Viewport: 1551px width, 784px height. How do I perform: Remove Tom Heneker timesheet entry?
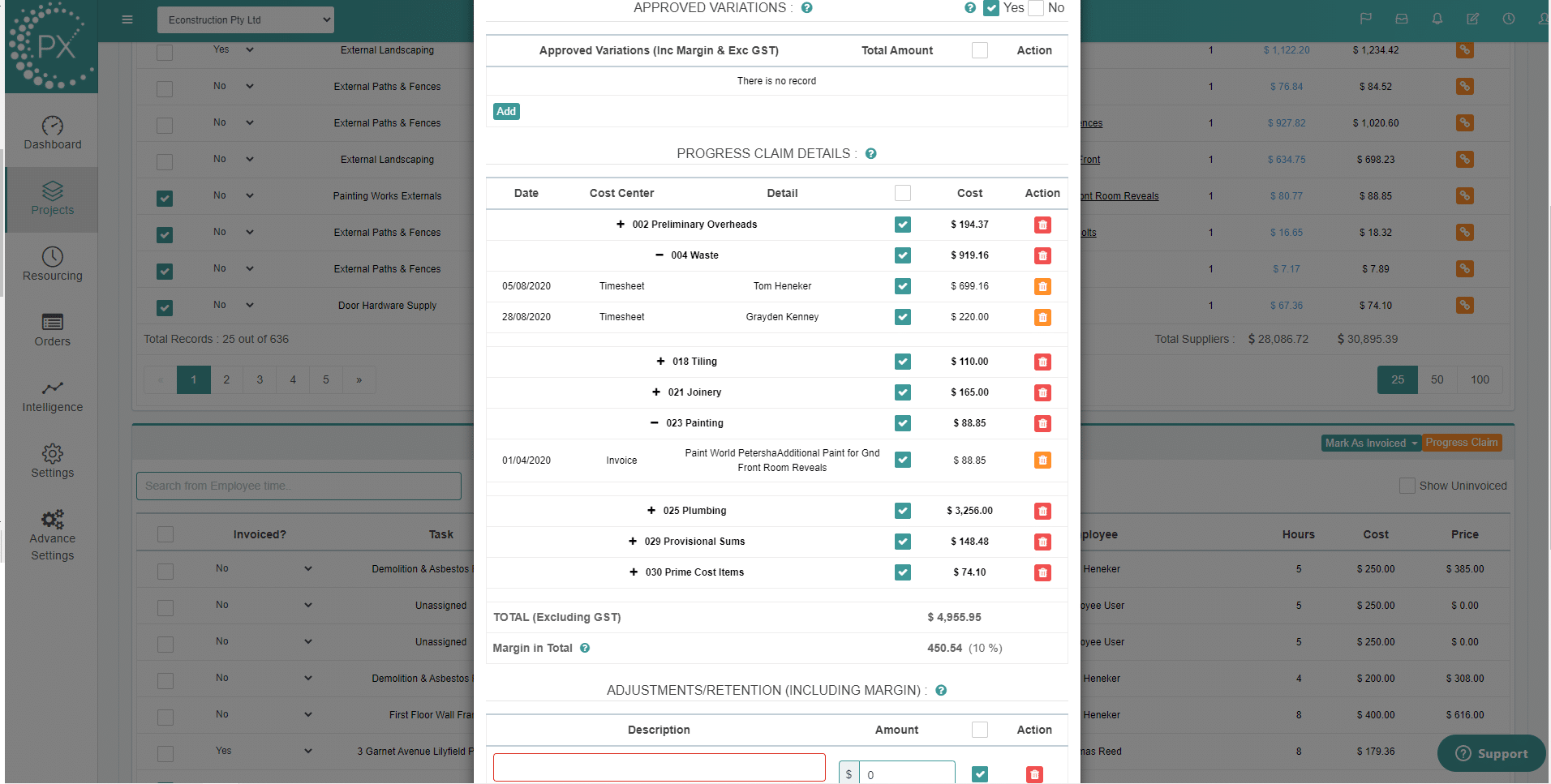click(x=1042, y=287)
